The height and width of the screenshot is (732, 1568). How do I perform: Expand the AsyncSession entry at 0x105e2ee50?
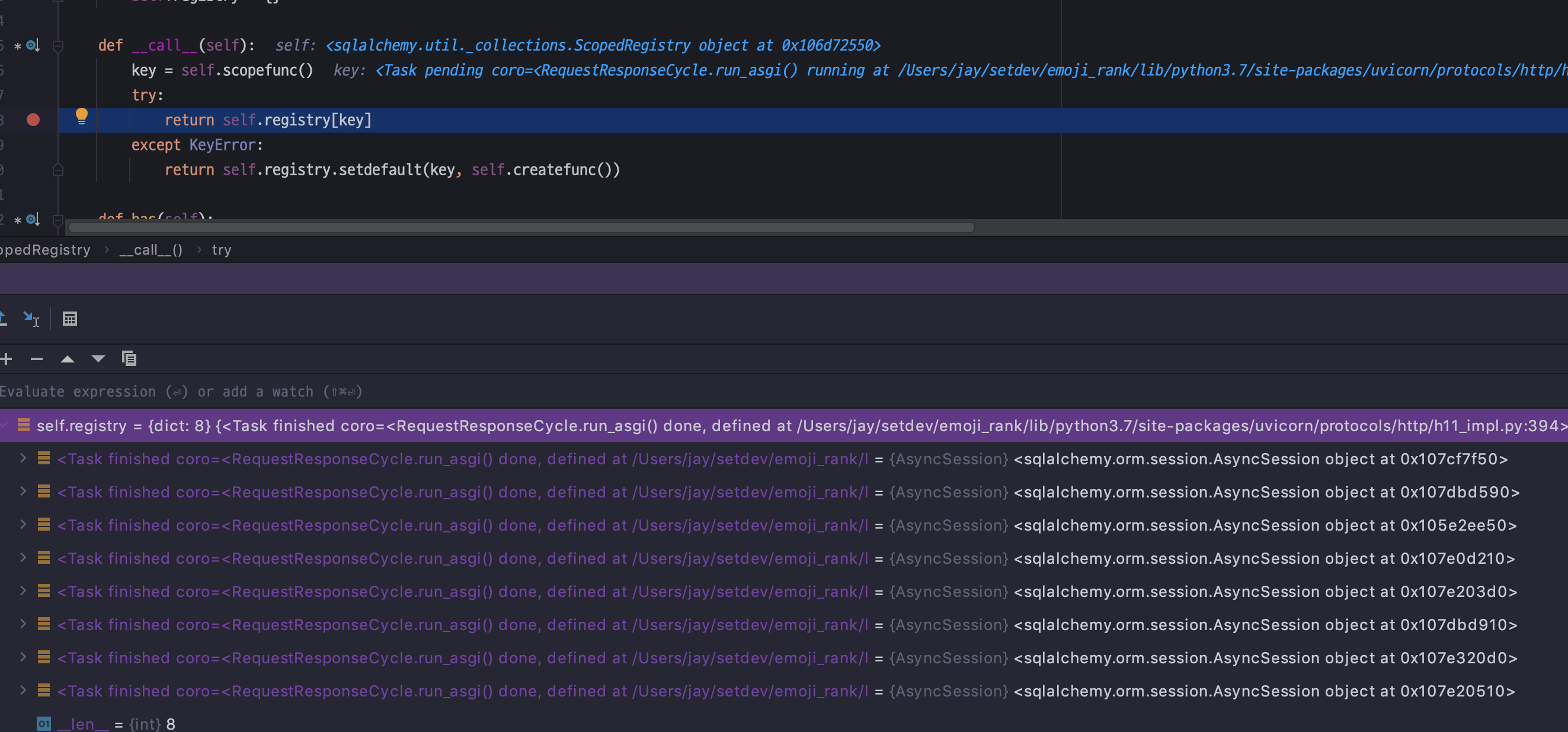tap(23, 525)
